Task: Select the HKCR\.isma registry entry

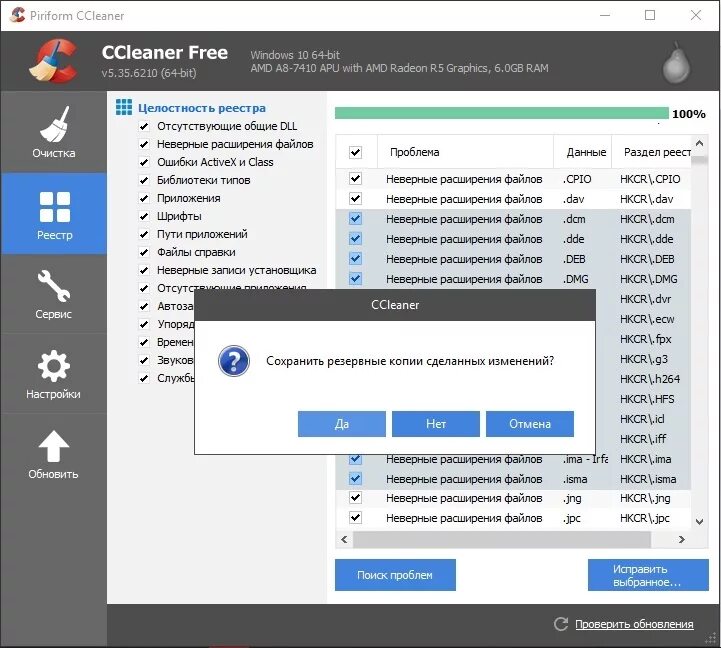Action: click(648, 479)
